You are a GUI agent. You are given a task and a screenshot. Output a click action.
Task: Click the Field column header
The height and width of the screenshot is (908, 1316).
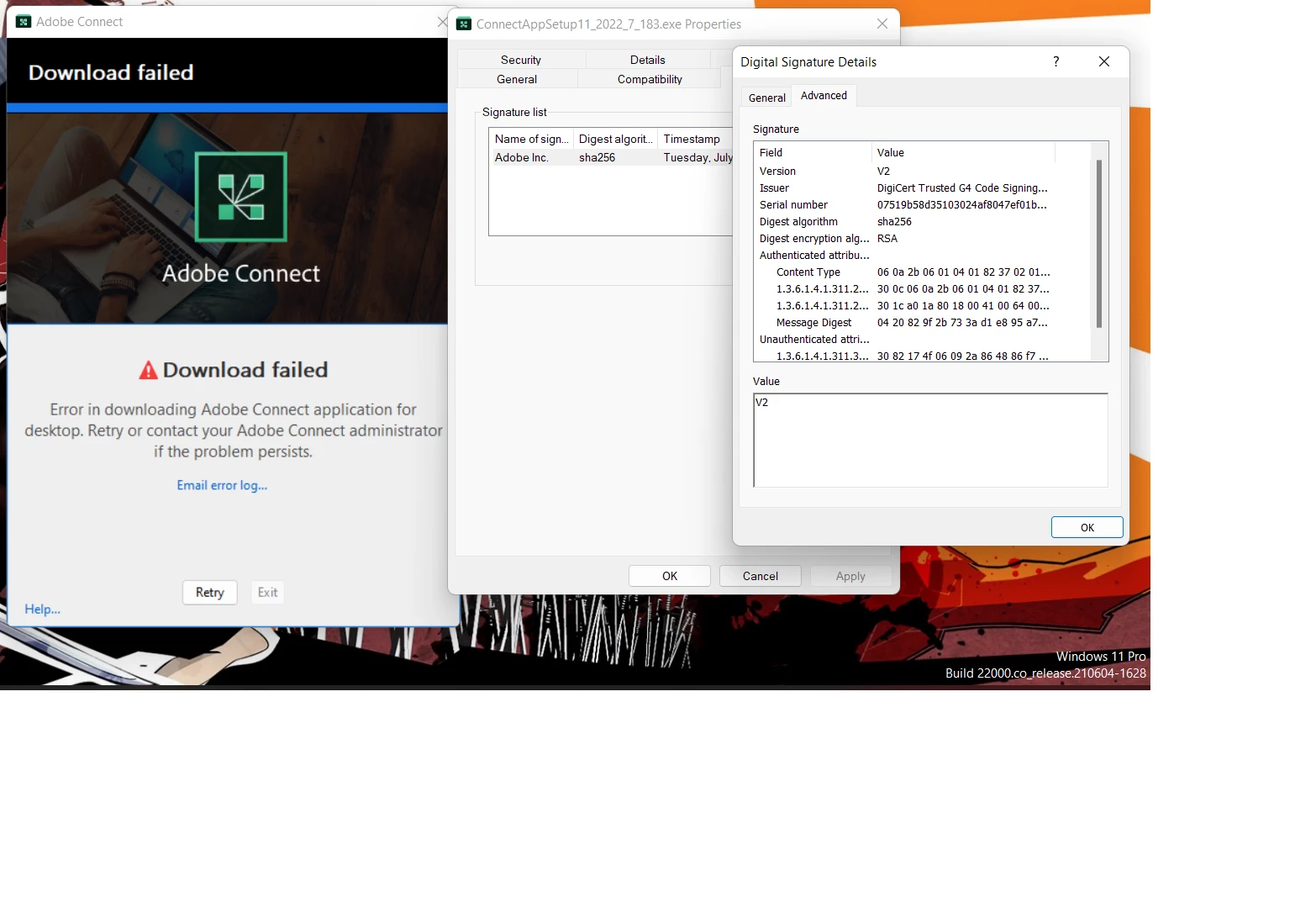tap(813, 152)
